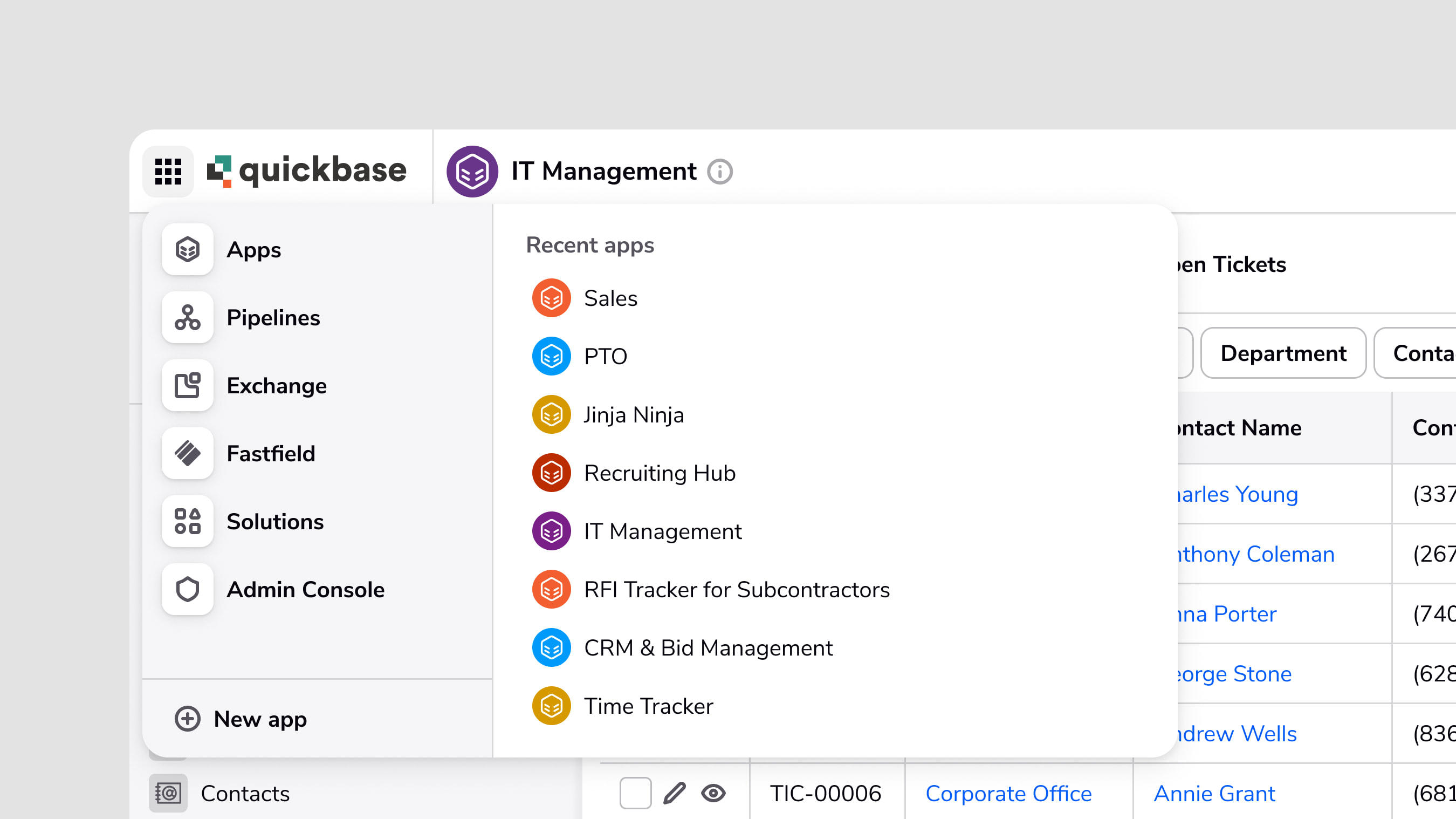This screenshot has height=819, width=1456.
Task: Click the Pipelines nodes icon
Action: [x=187, y=317]
